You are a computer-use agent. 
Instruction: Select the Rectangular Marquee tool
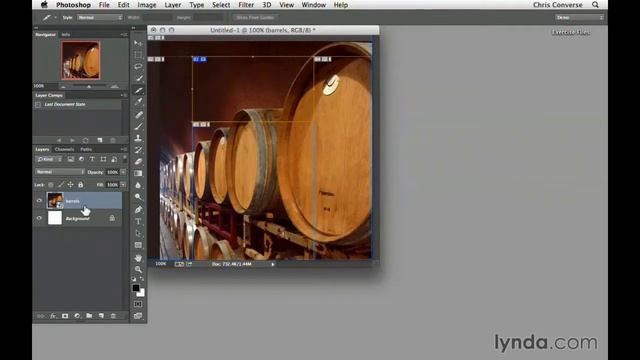pos(138,55)
